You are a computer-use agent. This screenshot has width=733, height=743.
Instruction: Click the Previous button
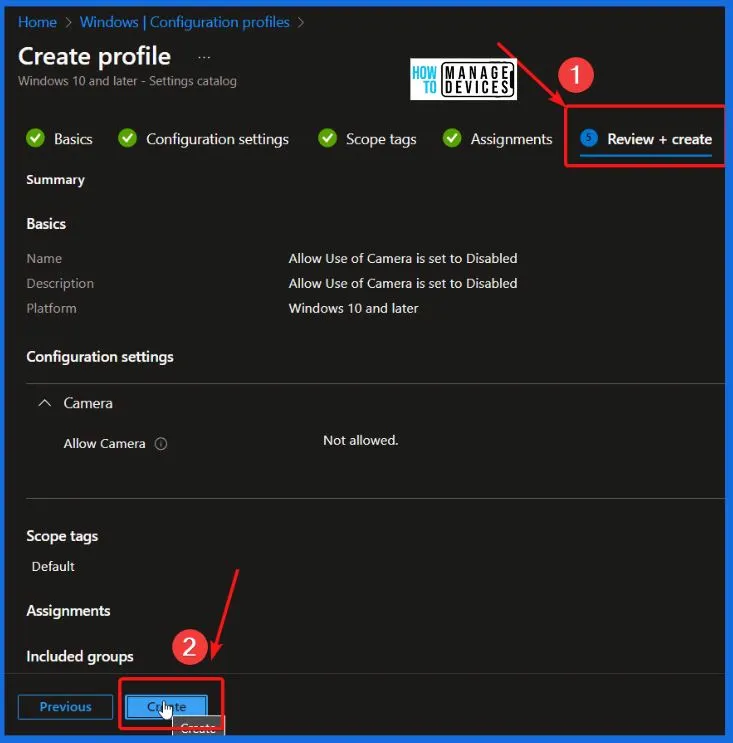65,707
